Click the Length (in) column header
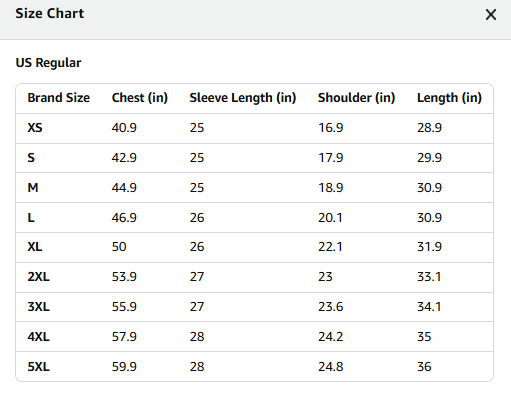511x402 pixels. click(449, 98)
